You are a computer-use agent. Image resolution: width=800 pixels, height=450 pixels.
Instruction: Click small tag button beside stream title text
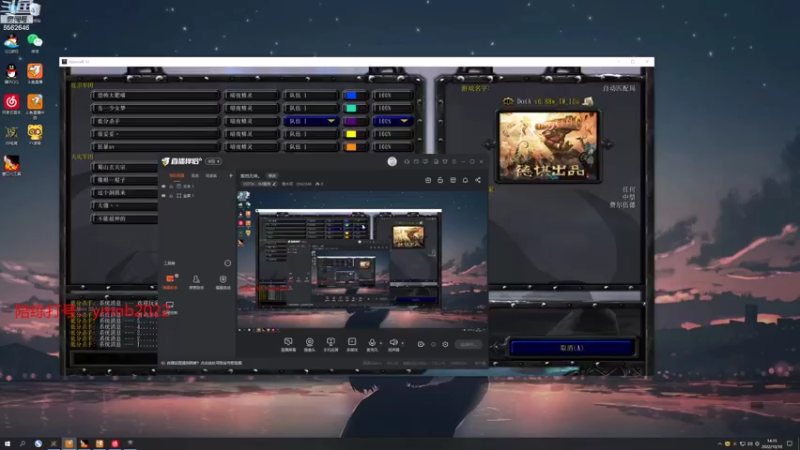tap(272, 176)
